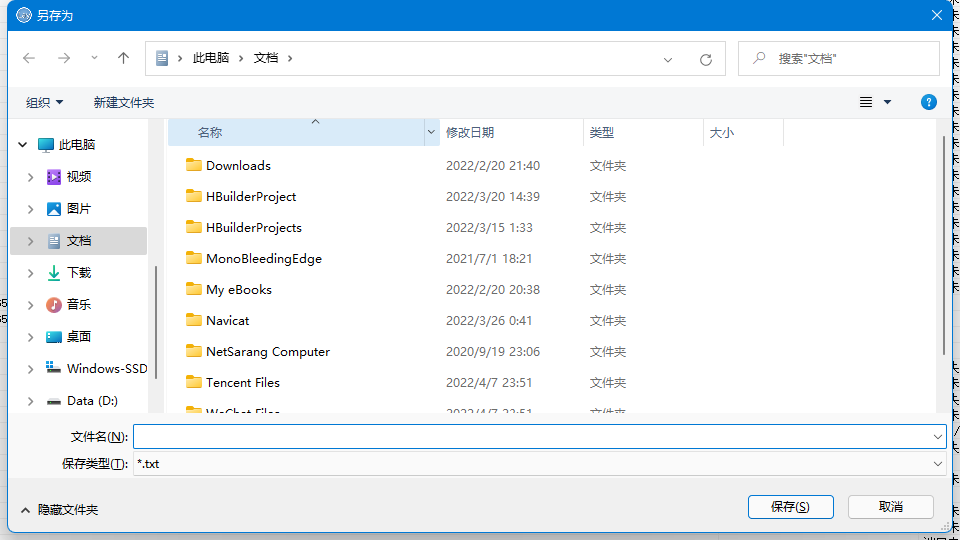Select the 音乐 music icon in sidebar
This screenshot has height=540, width=960.
tap(54, 305)
